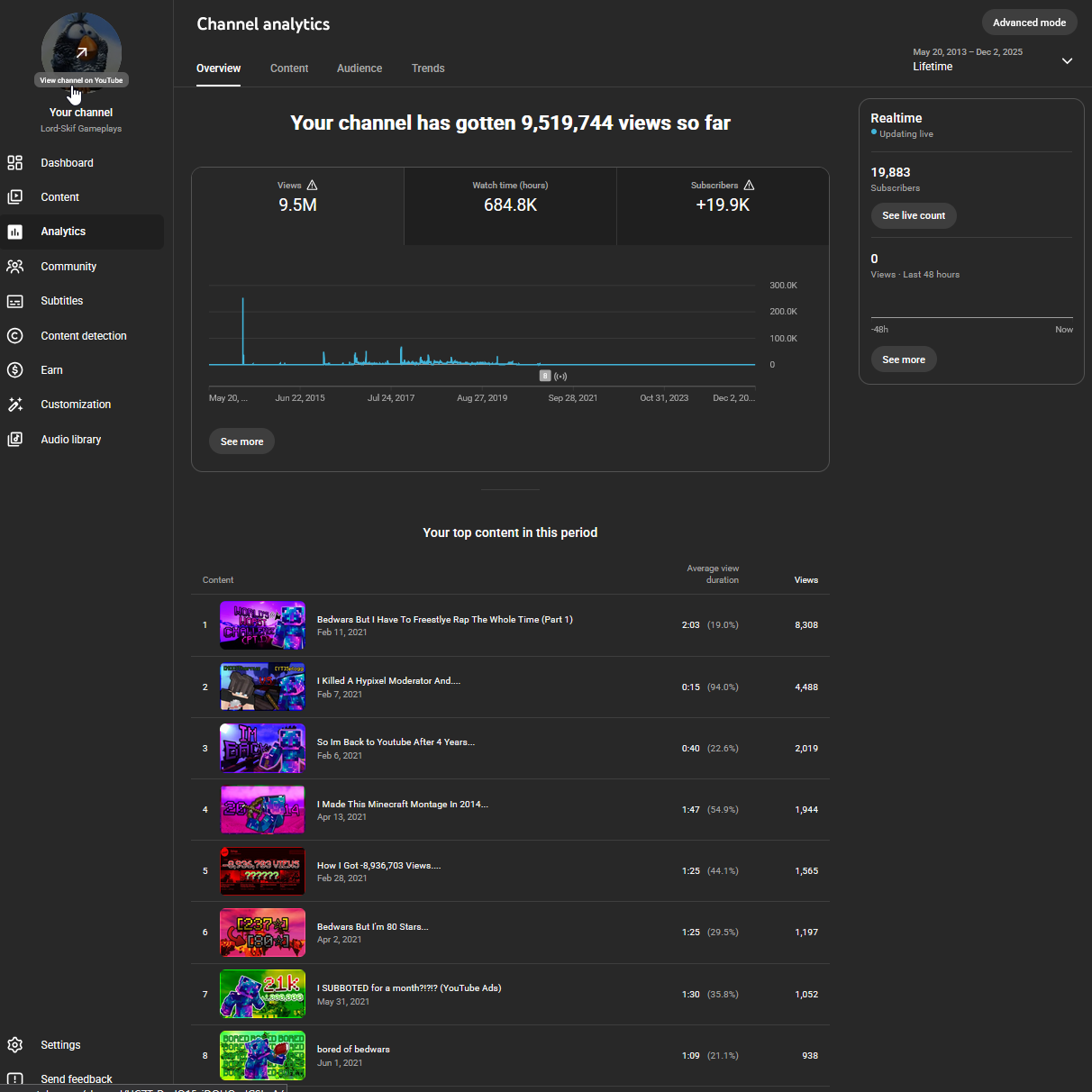Open the Settings gear icon
1092x1092 pixels.
point(15,1045)
